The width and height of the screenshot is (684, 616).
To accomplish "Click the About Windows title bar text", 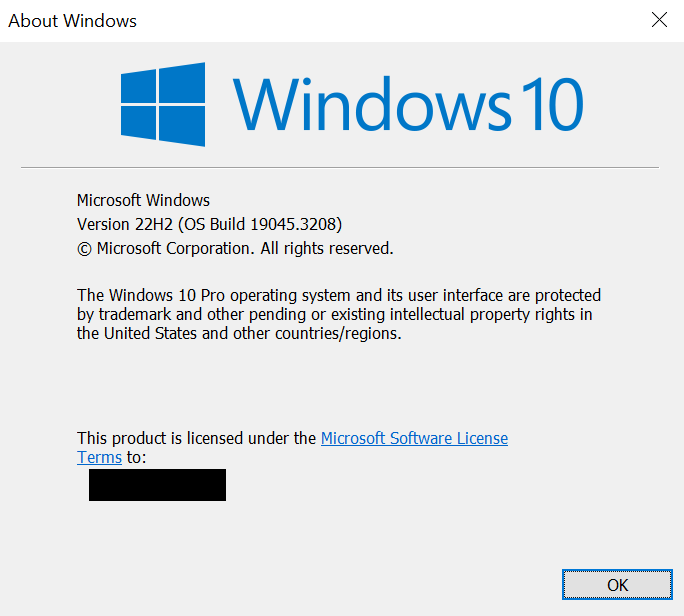I will pos(72,20).
